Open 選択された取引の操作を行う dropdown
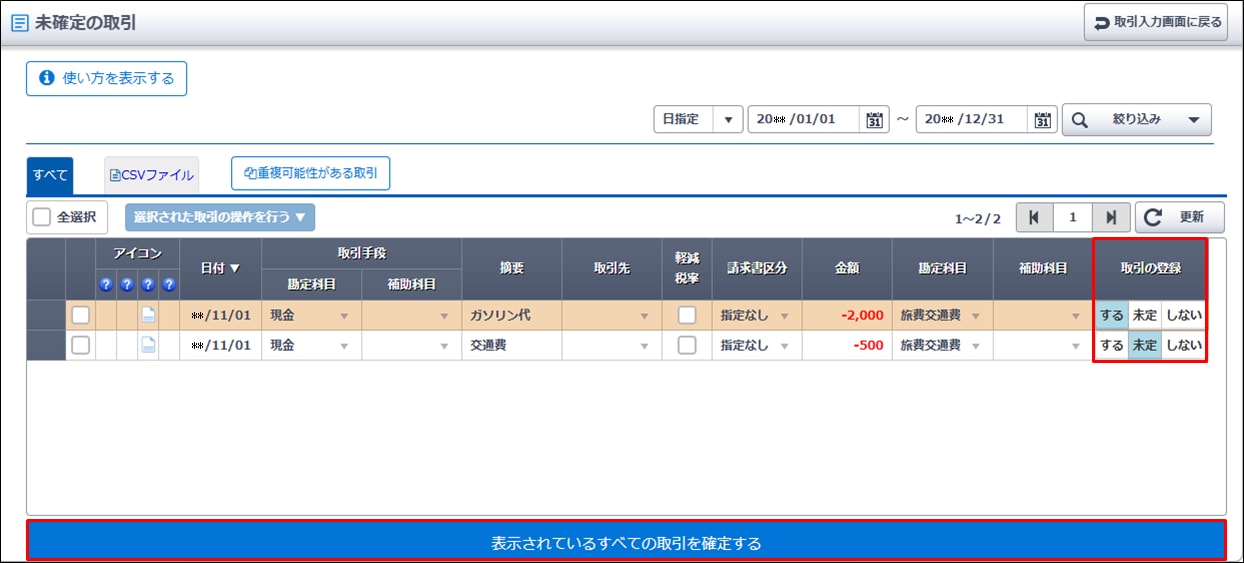The width and height of the screenshot is (1244, 563). pyautogui.click(x=220, y=217)
